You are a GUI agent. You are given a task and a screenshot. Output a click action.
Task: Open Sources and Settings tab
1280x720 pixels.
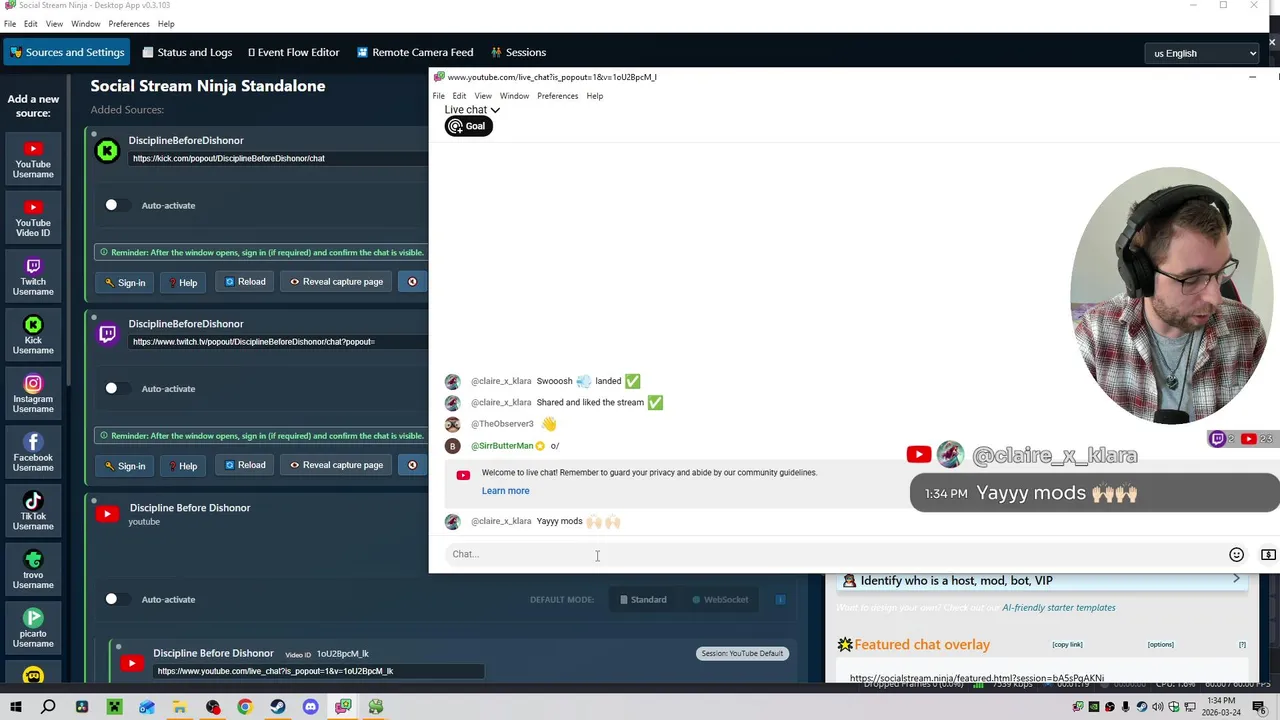(66, 52)
